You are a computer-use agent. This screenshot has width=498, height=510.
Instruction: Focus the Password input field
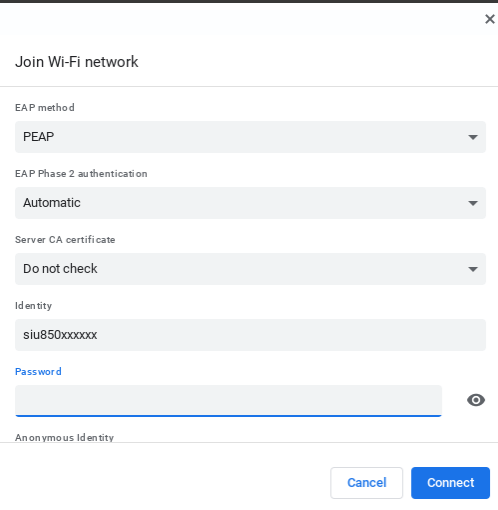228,401
